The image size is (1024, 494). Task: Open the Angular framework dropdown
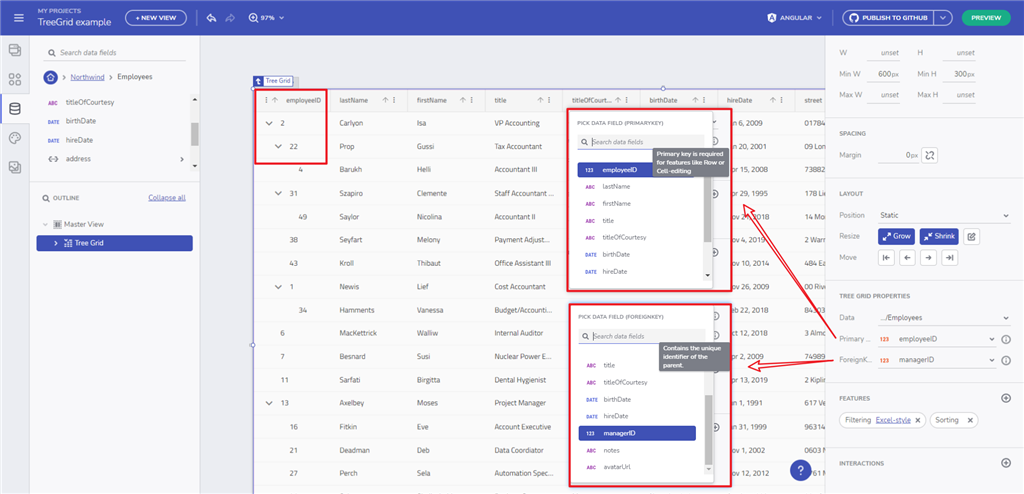(795, 18)
